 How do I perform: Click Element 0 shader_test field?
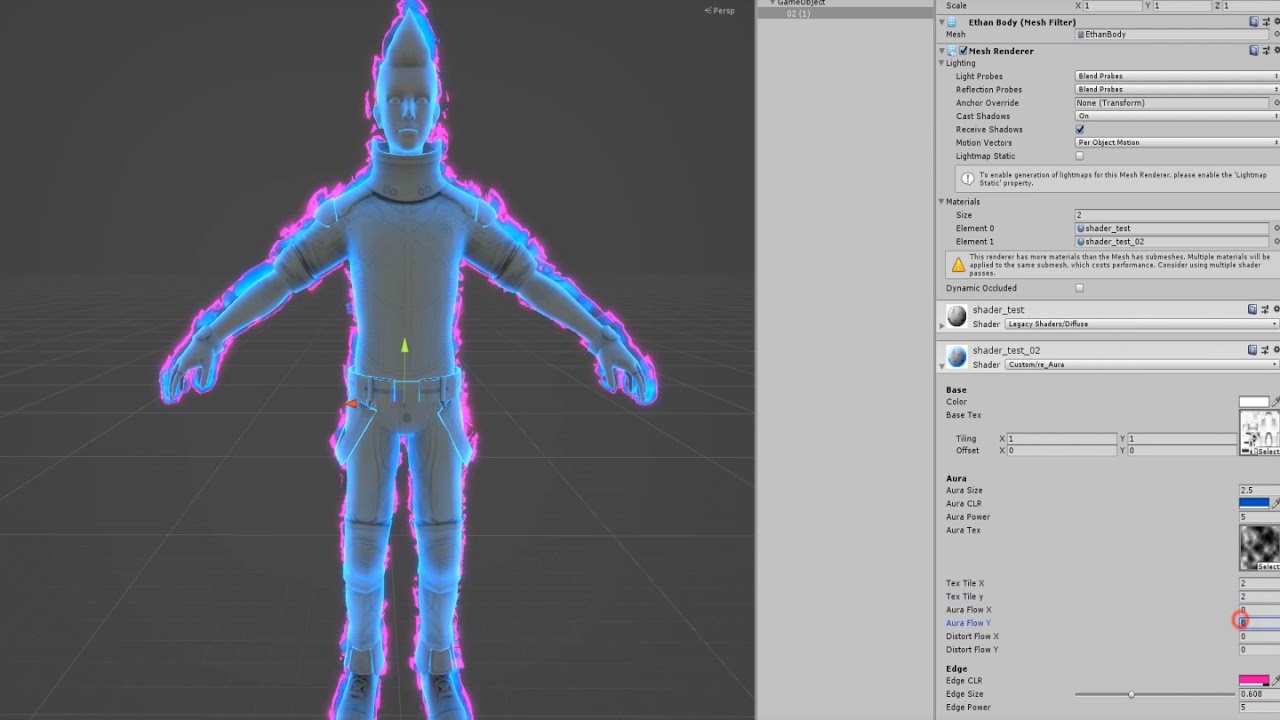coord(1172,228)
